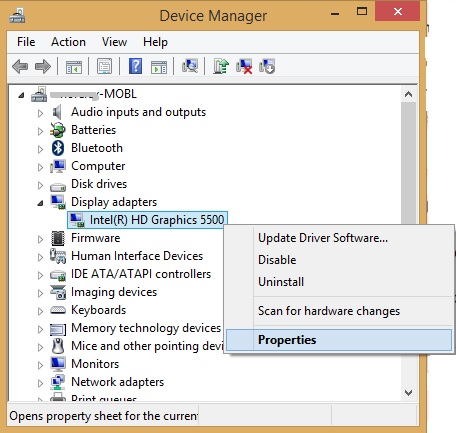Click the Audio inputs speaker icon
Screen dimensions: 456x433
(57, 112)
